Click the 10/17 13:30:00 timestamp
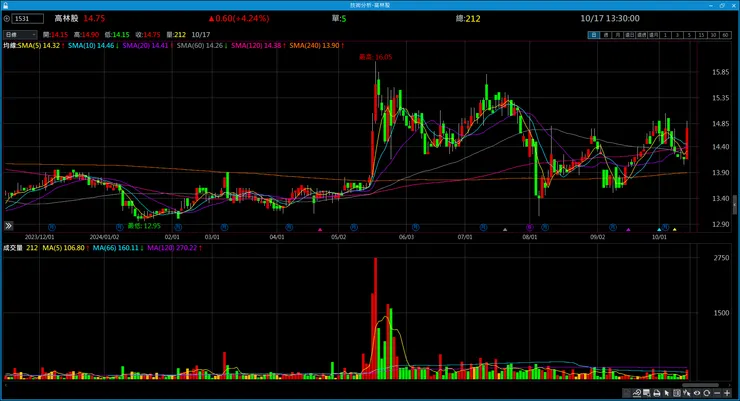 [610, 18]
